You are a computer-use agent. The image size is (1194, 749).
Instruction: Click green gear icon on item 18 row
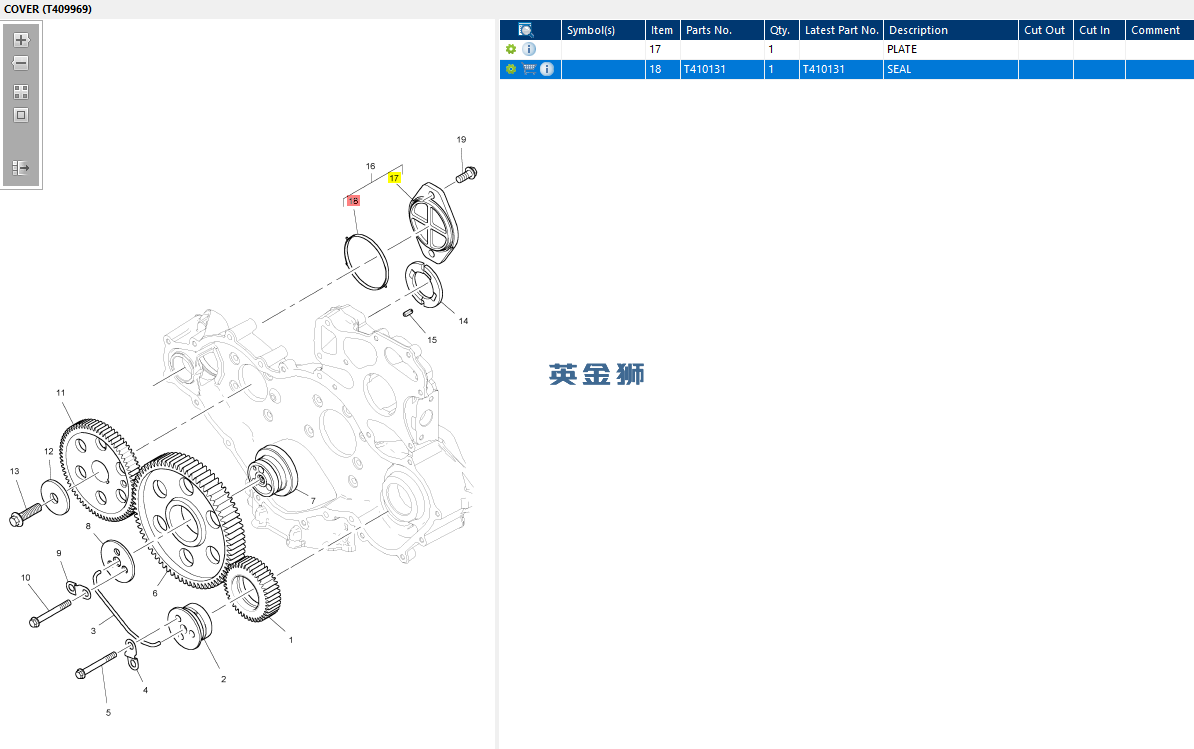pyautogui.click(x=511, y=69)
